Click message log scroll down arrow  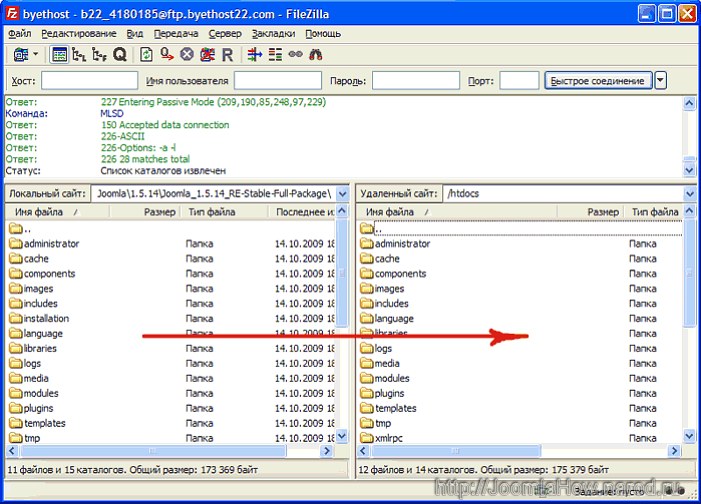689,170
